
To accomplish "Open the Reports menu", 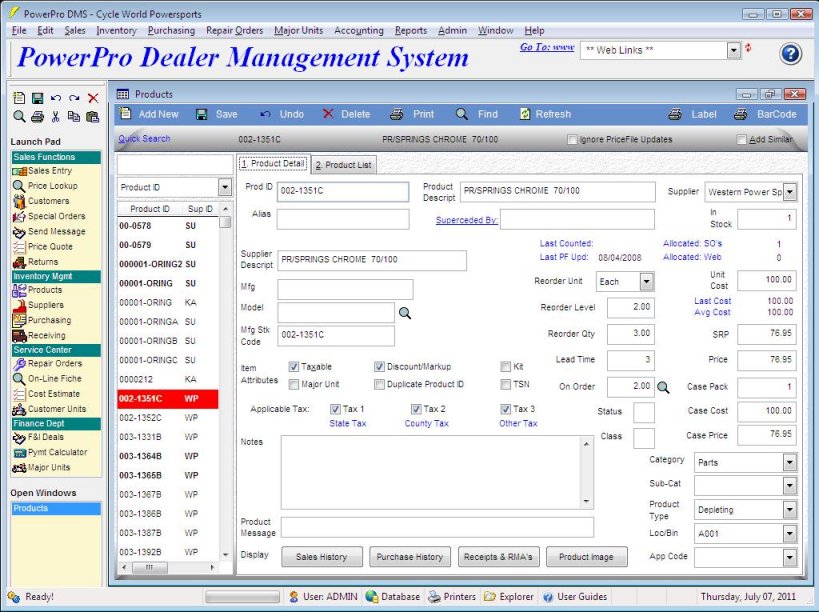I will click(409, 30).
